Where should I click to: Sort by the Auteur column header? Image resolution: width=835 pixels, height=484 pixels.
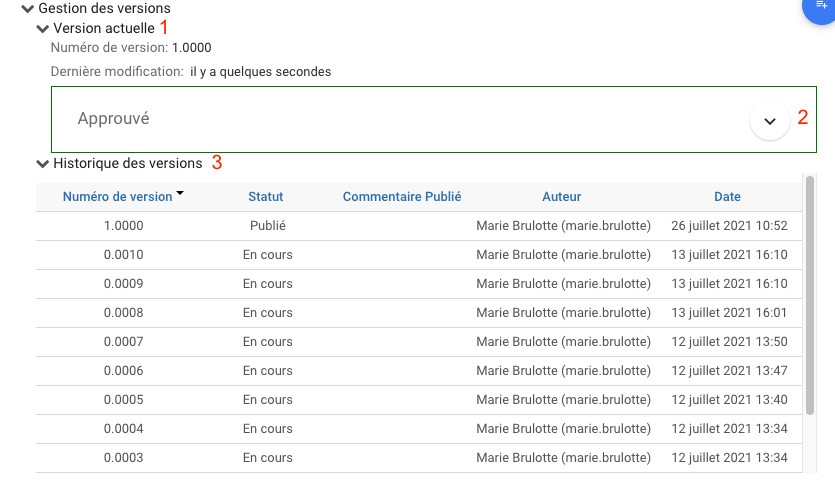tap(561, 197)
